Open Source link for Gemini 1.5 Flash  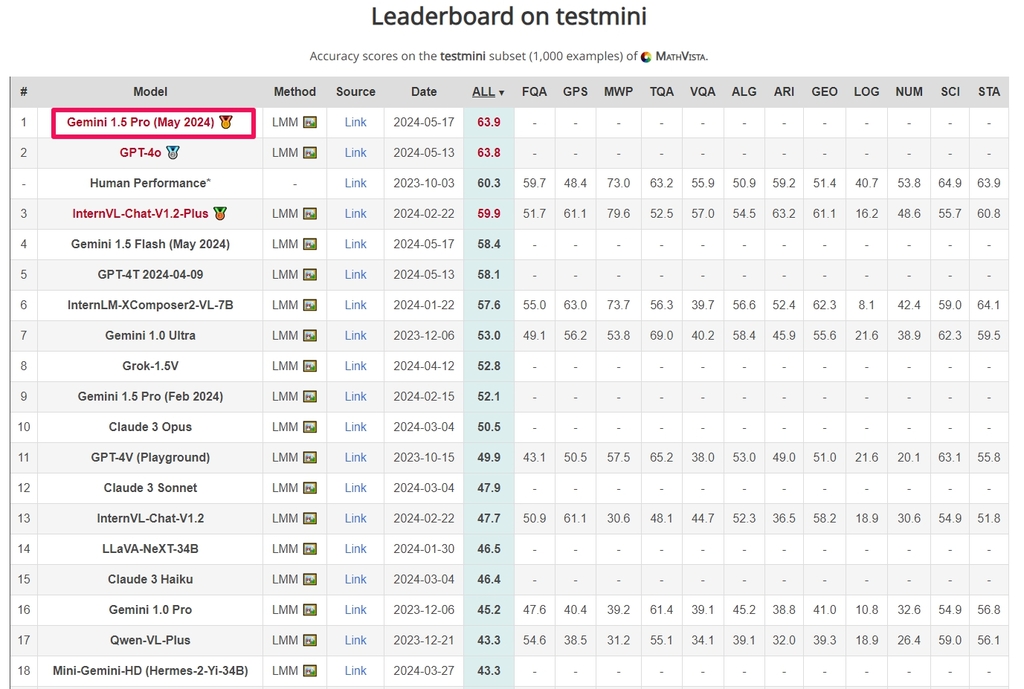[x=355, y=244]
